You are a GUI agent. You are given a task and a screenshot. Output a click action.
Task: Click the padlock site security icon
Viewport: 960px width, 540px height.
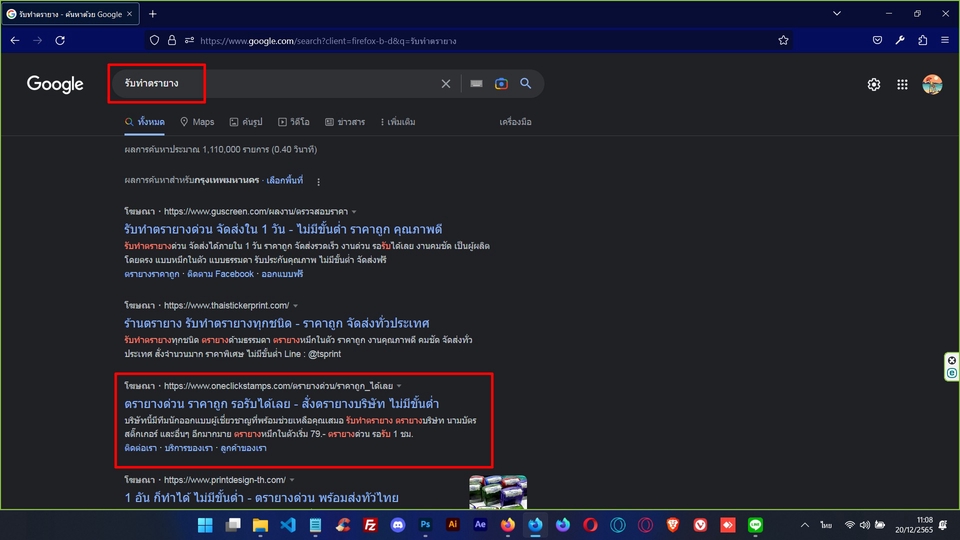click(172, 40)
